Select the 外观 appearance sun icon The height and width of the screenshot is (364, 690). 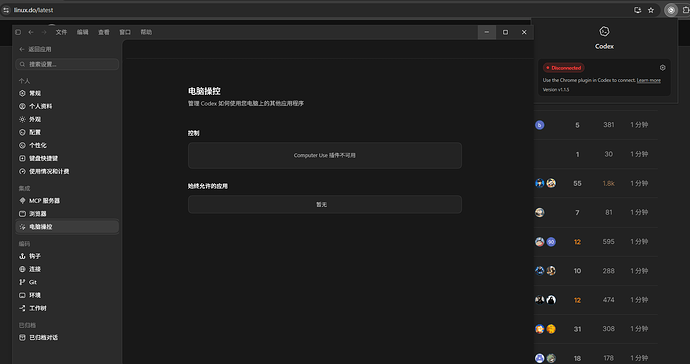pyautogui.click(x=22, y=119)
